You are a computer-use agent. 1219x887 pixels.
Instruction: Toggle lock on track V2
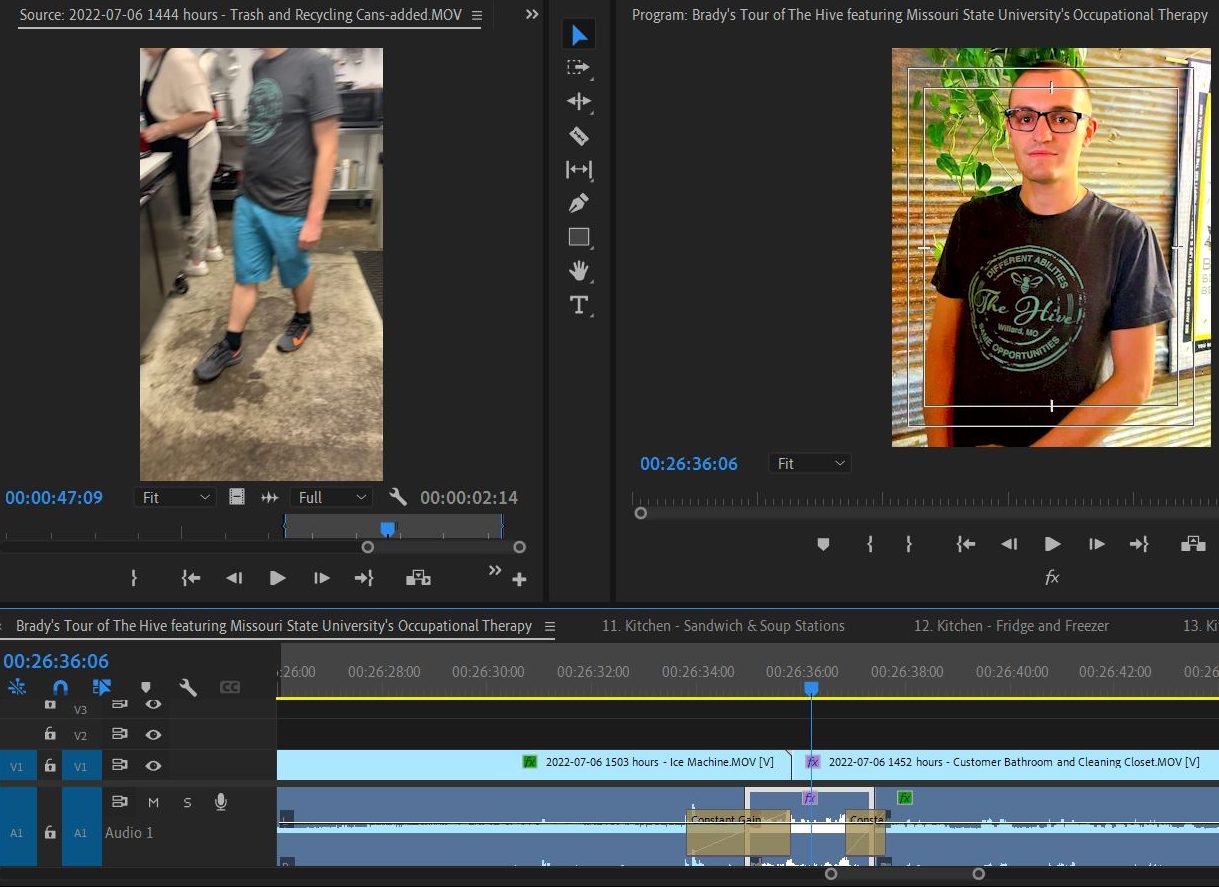pos(50,734)
